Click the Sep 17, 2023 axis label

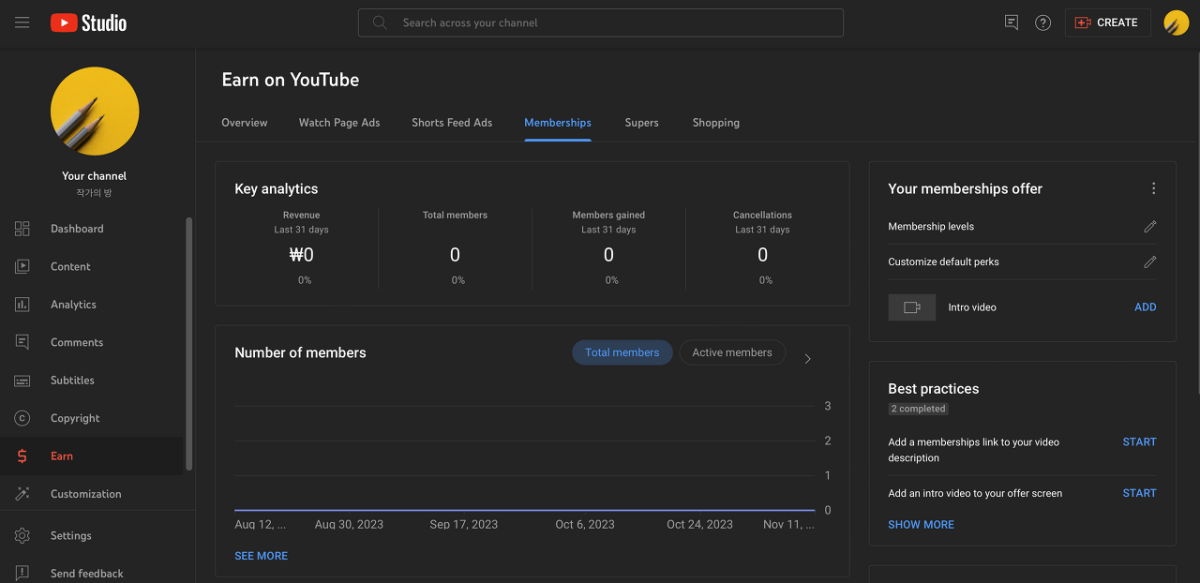point(464,524)
